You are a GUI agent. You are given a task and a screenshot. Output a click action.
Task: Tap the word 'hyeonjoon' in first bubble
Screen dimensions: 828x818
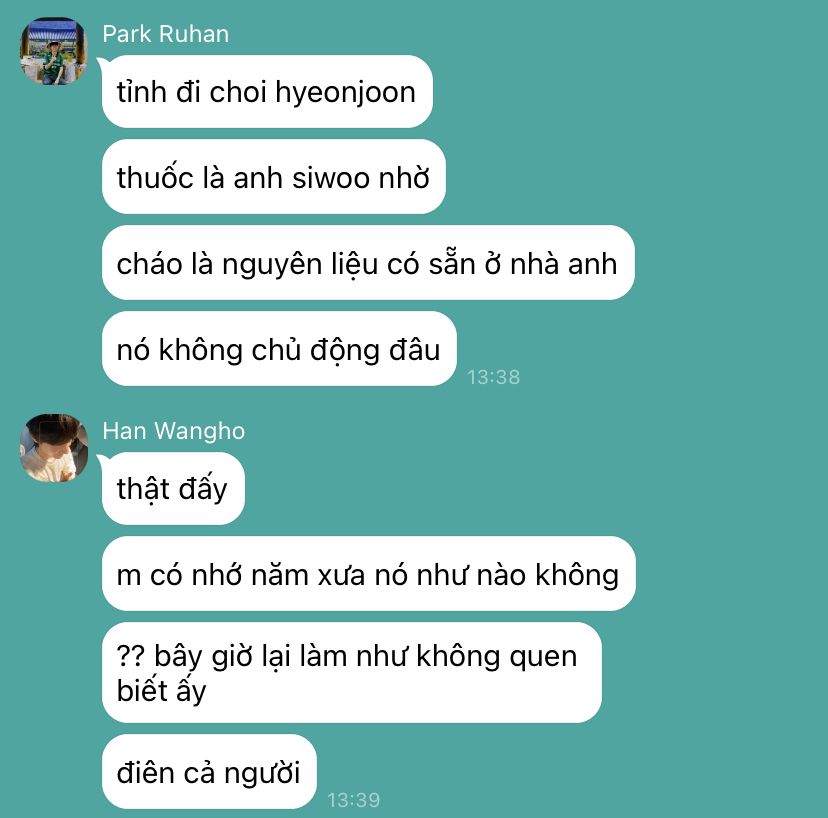coord(345,94)
